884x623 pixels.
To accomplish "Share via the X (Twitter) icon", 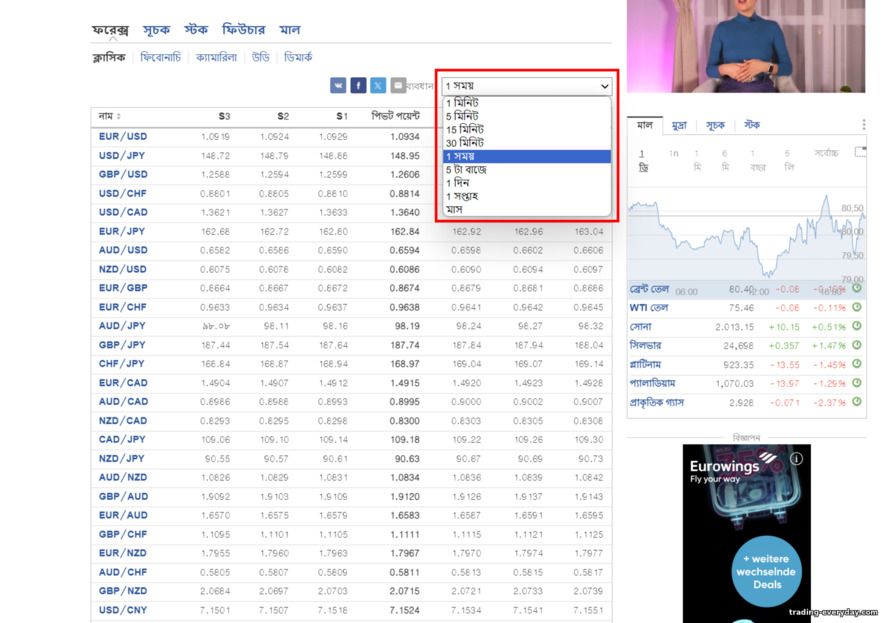I will [x=378, y=85].
